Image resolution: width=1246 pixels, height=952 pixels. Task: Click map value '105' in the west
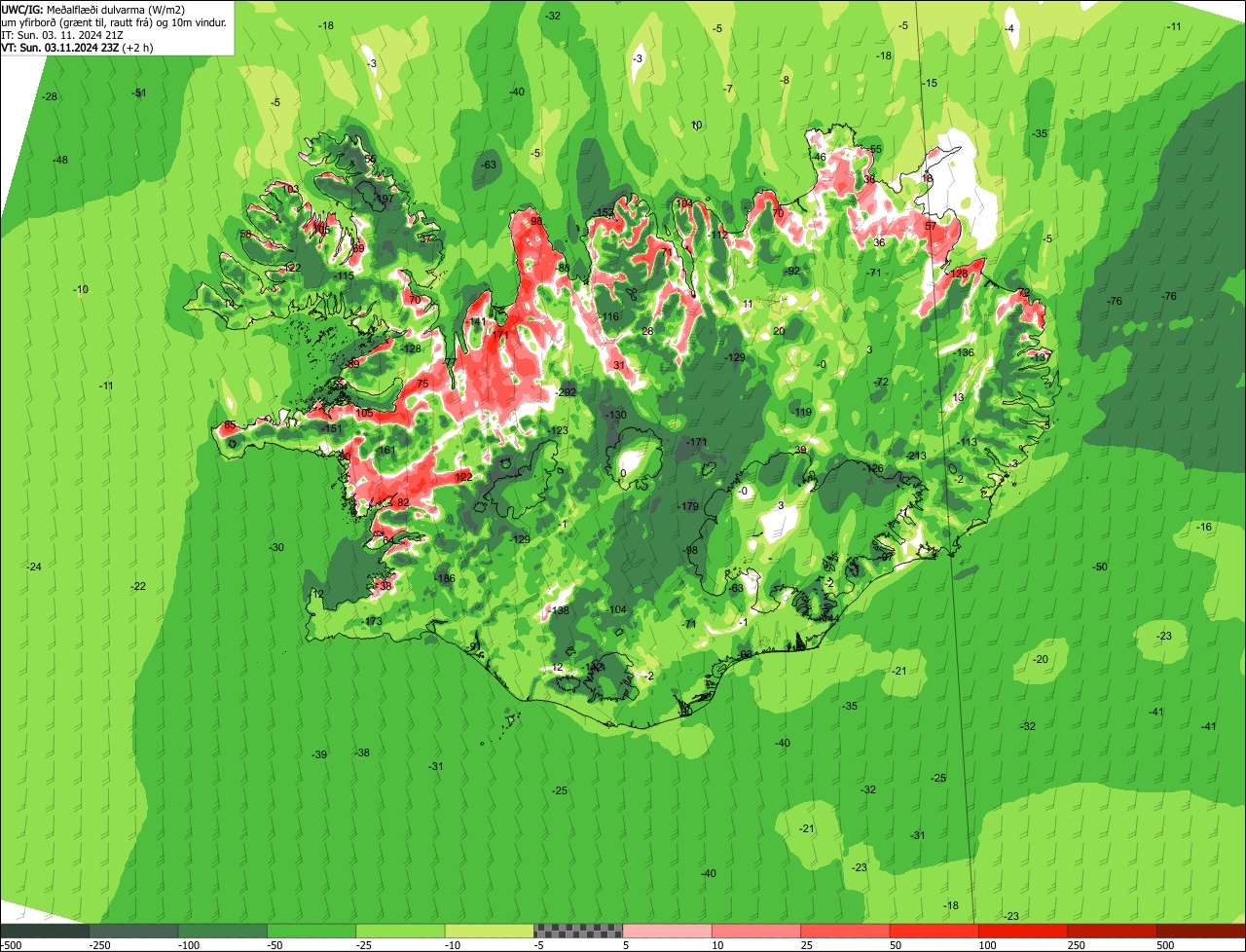point(364,414)
